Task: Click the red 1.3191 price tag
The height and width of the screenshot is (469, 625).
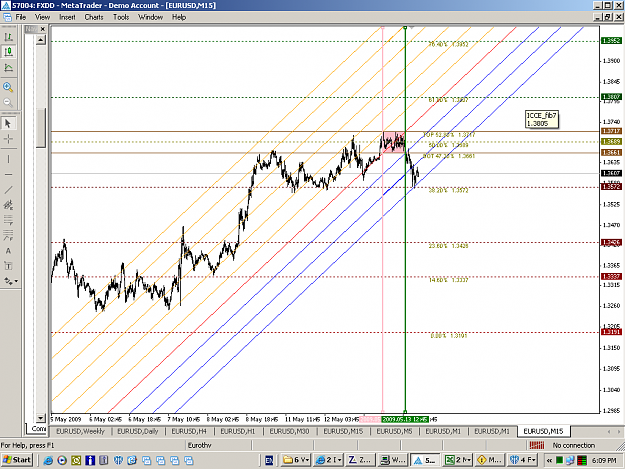Action: pyautogui.click(x=611, y=332)
